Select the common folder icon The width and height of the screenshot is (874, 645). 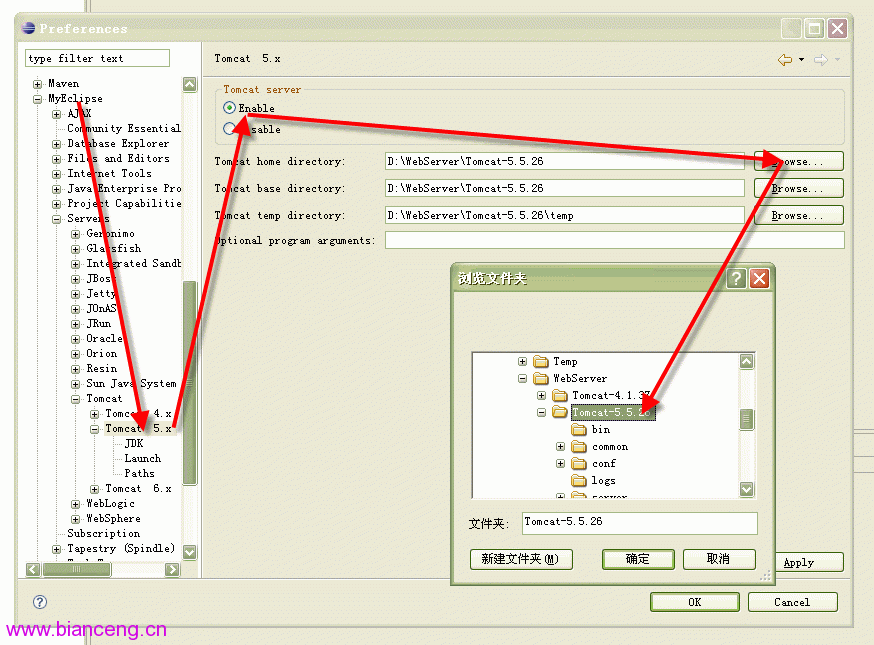click(579, 447)
